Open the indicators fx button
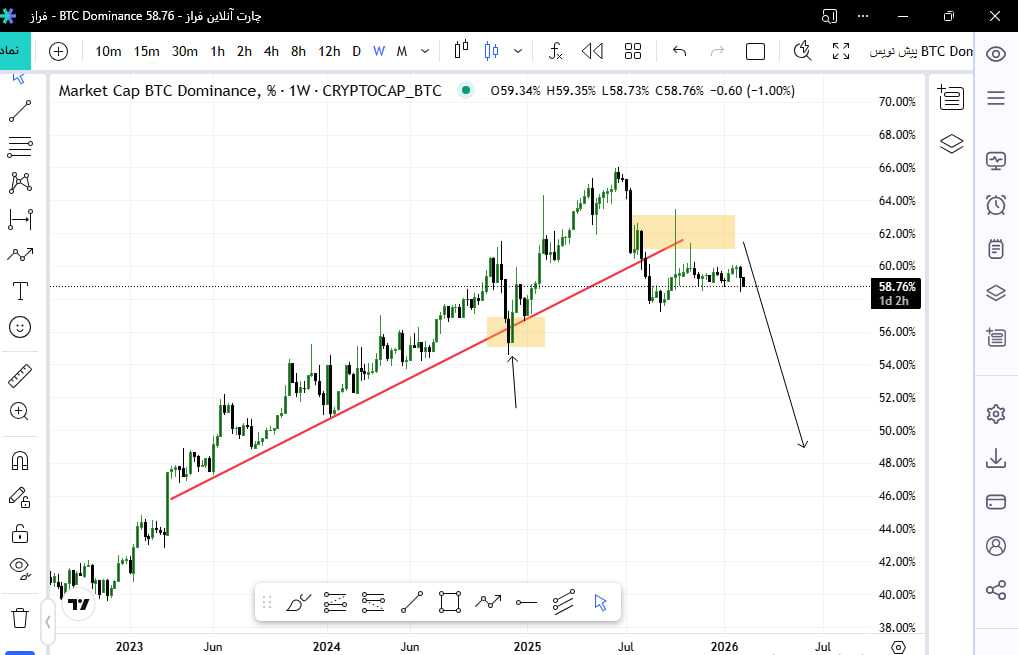 (x=555, y=51)
